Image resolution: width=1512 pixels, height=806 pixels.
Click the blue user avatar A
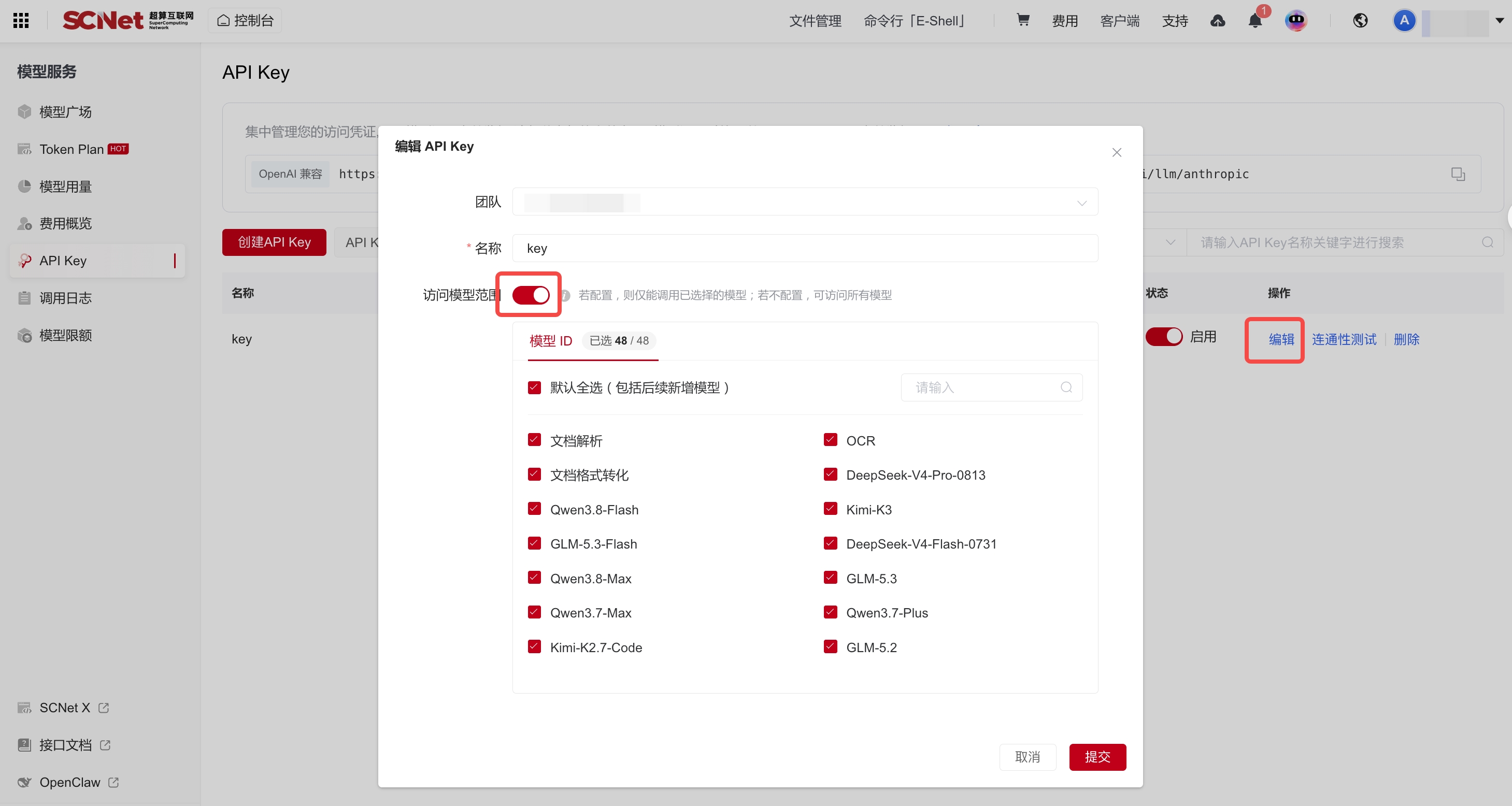click(x=1404, y=21)
